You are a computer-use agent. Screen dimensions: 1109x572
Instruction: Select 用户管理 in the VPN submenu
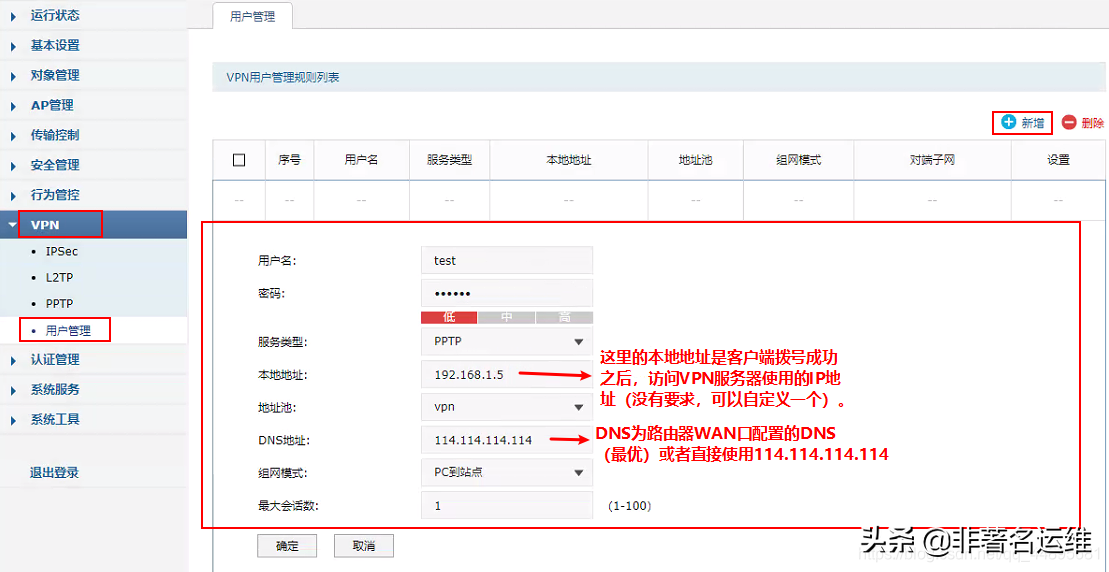point(68,330)
